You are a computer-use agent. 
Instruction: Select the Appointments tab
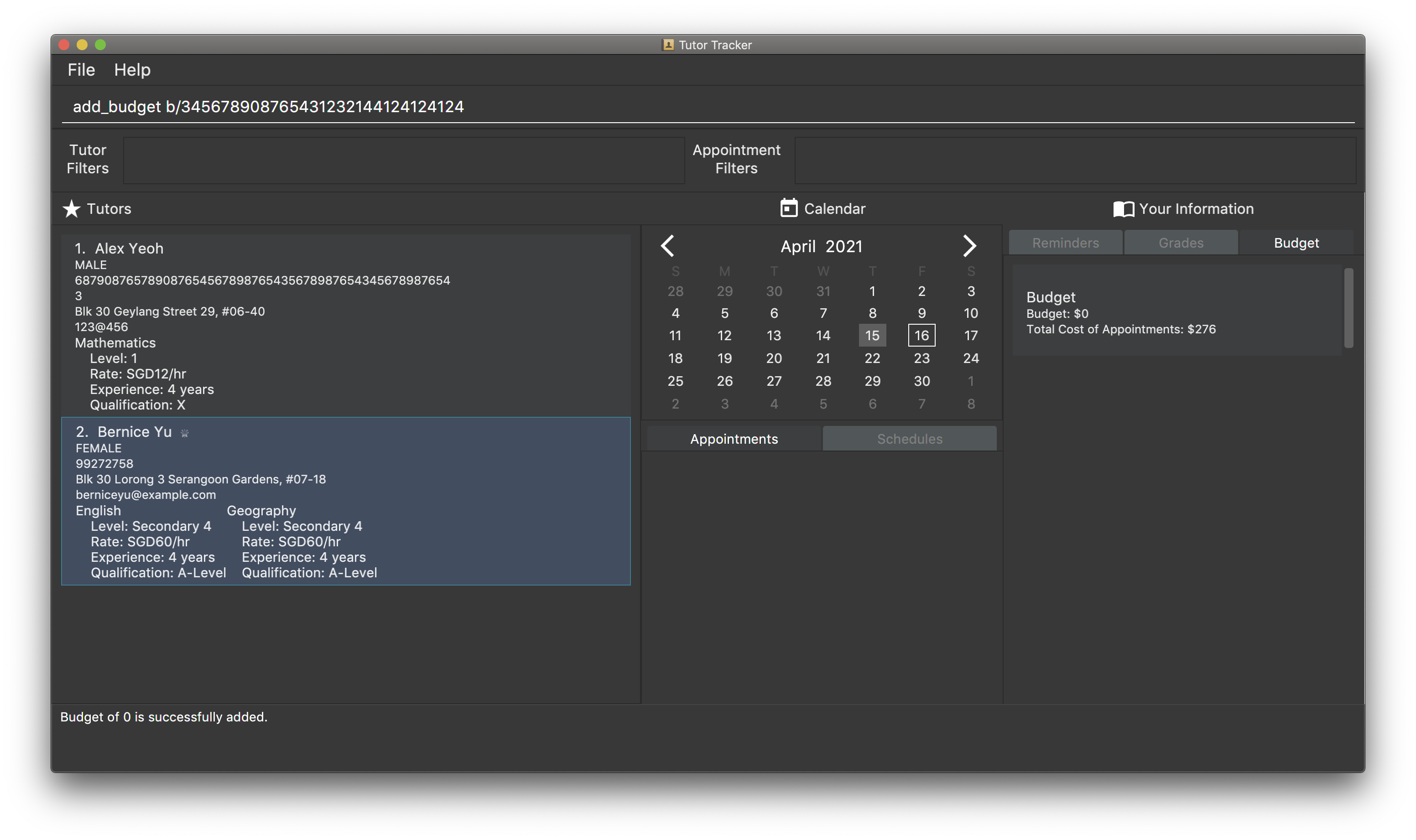734,439
